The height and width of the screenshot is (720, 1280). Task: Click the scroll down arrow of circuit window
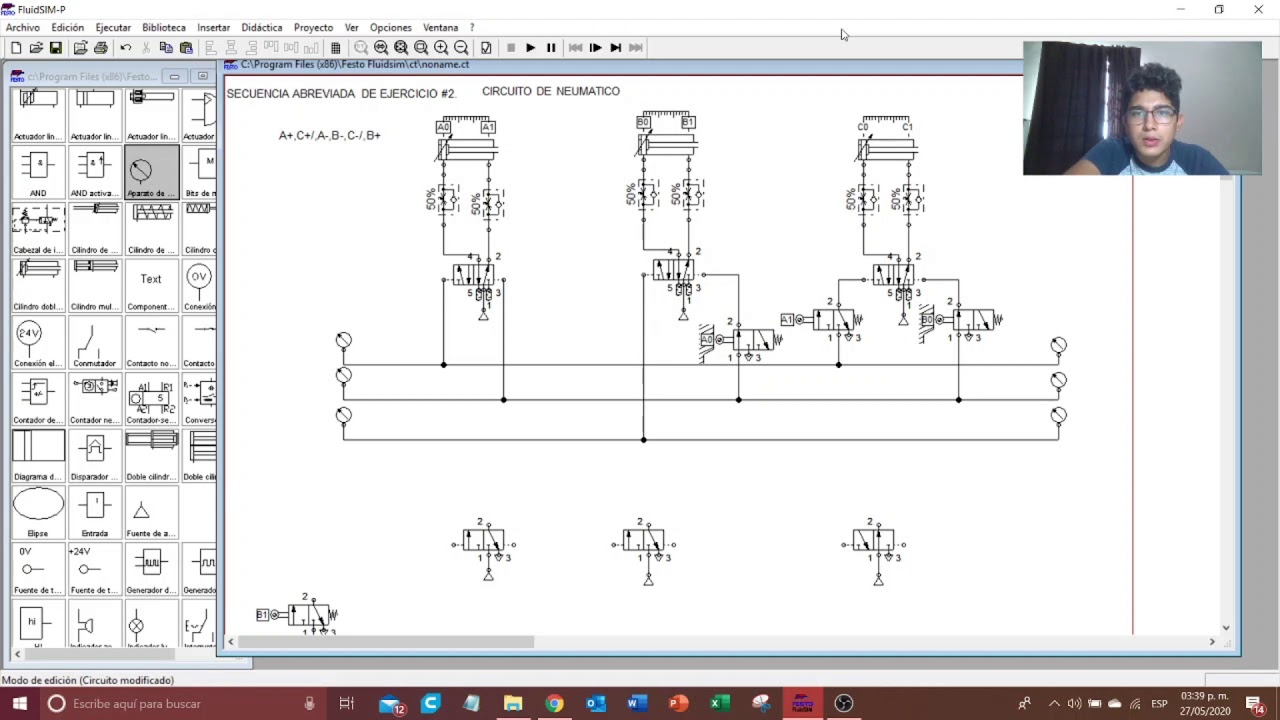pyautogui.click(x=1226, y=628)
